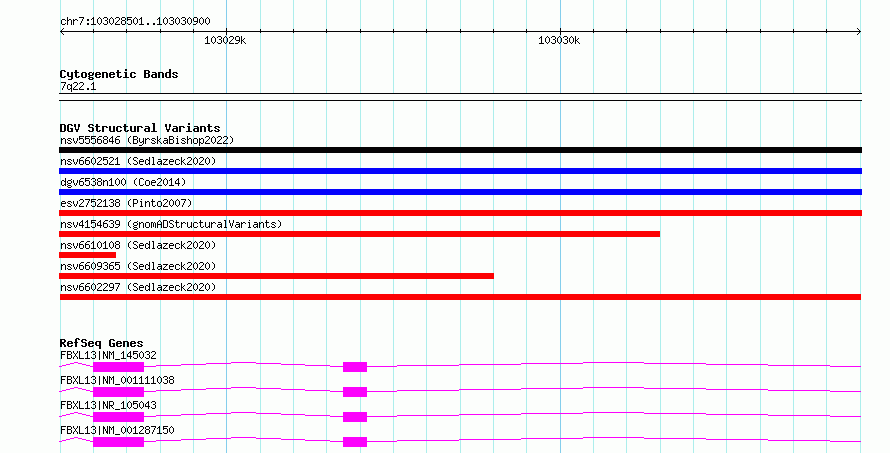
Task: Click the red bar of esv2752138
Action: pos(460,213)
